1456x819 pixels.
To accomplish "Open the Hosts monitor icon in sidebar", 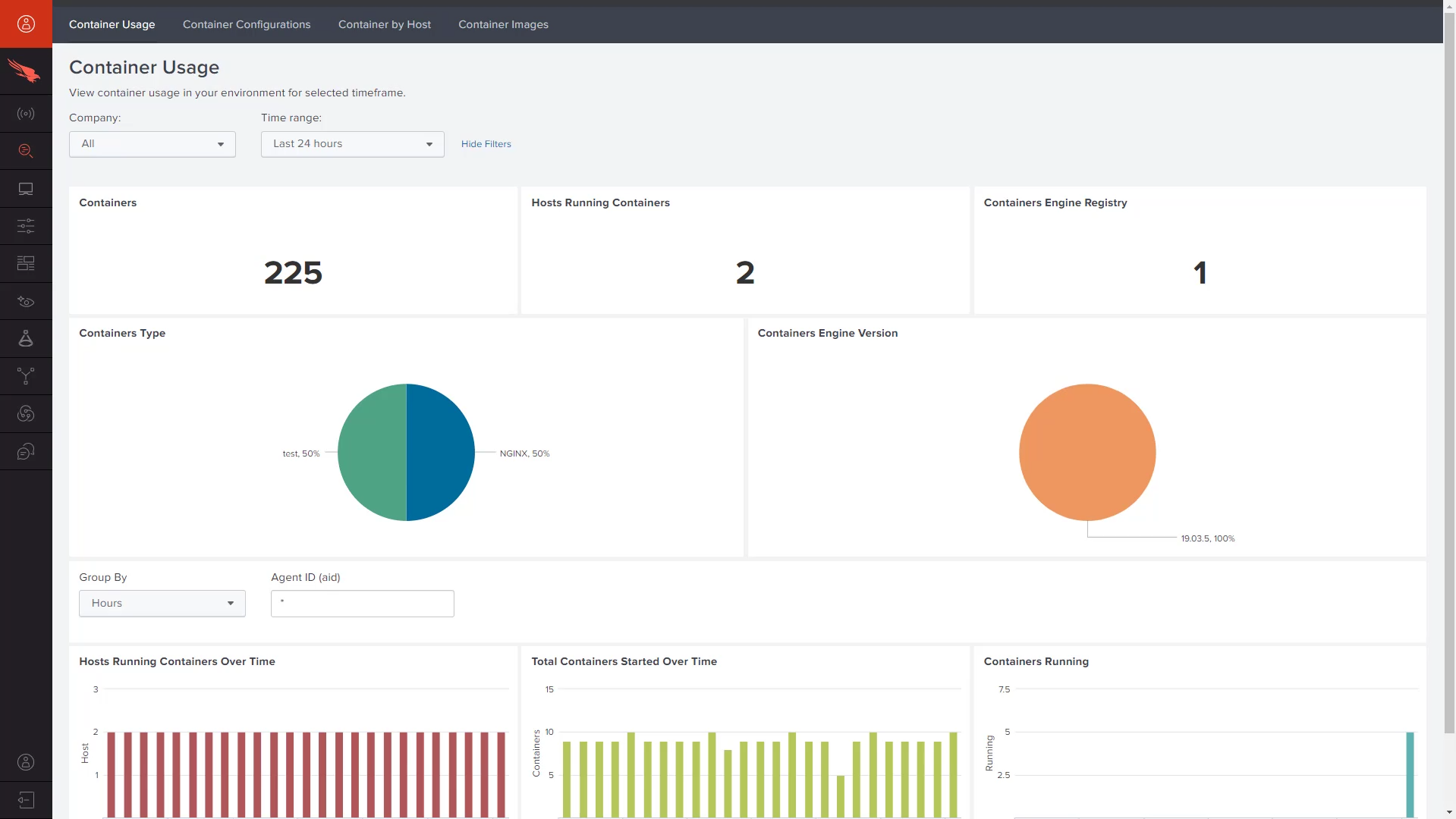I will [26, 189].
